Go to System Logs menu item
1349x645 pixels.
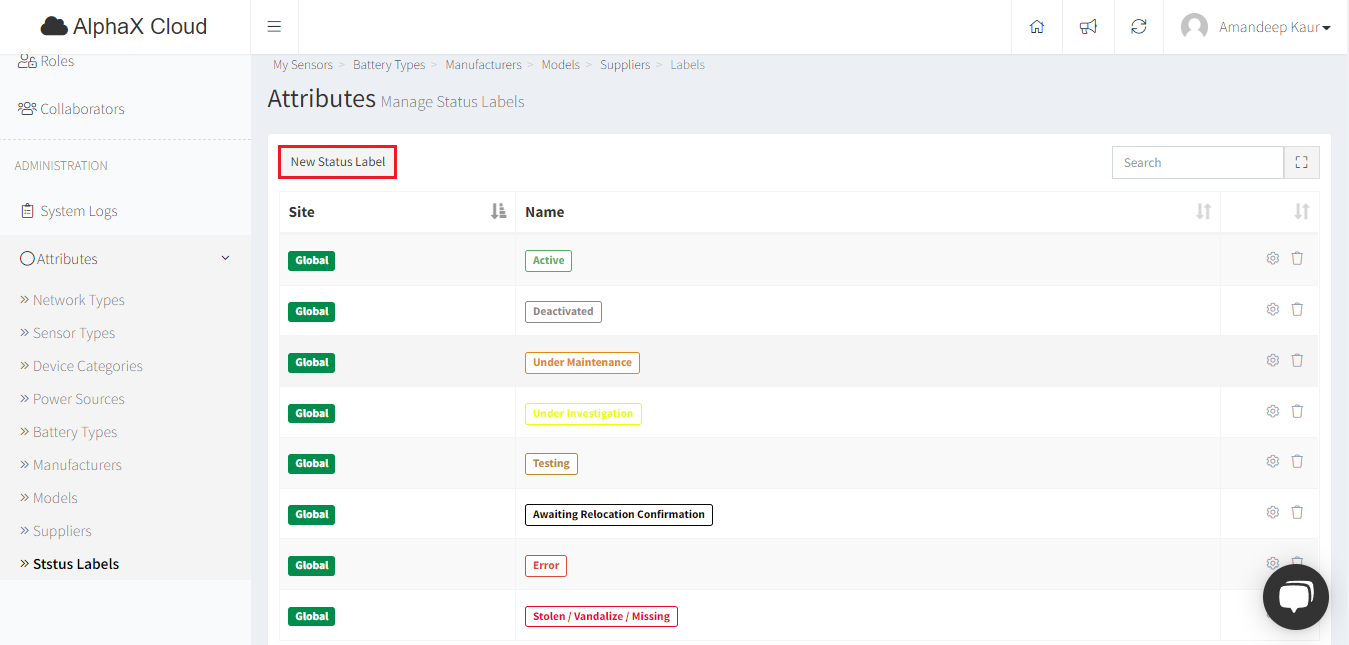(78, 211)
